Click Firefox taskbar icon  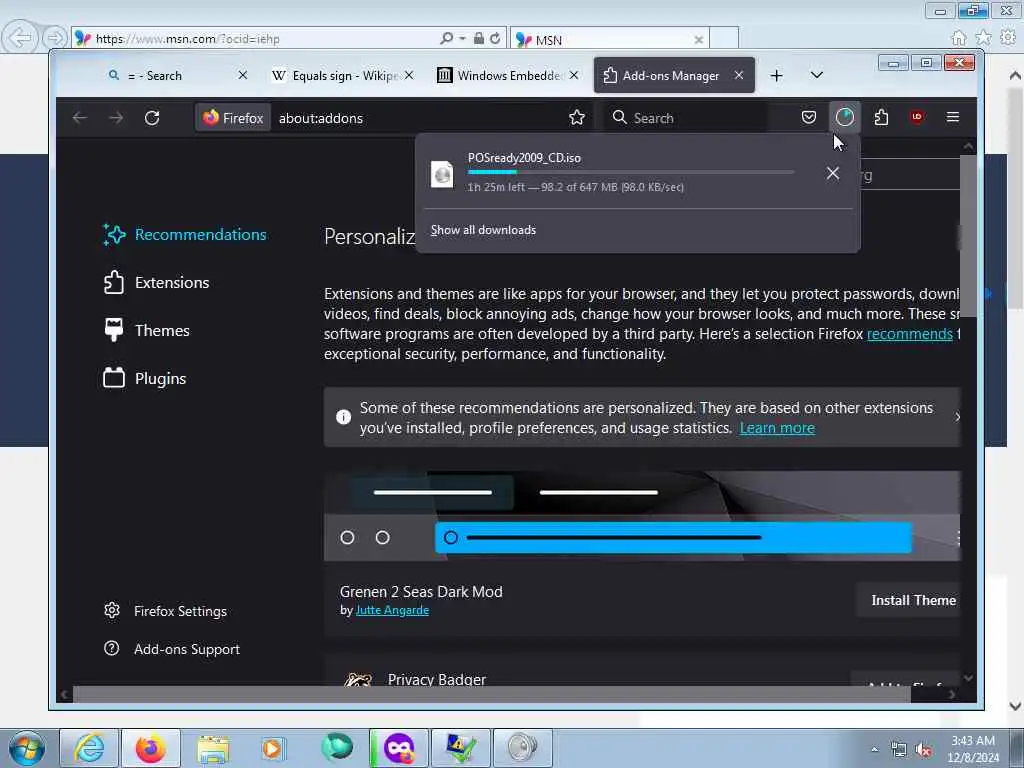click(x=151, y=748)
